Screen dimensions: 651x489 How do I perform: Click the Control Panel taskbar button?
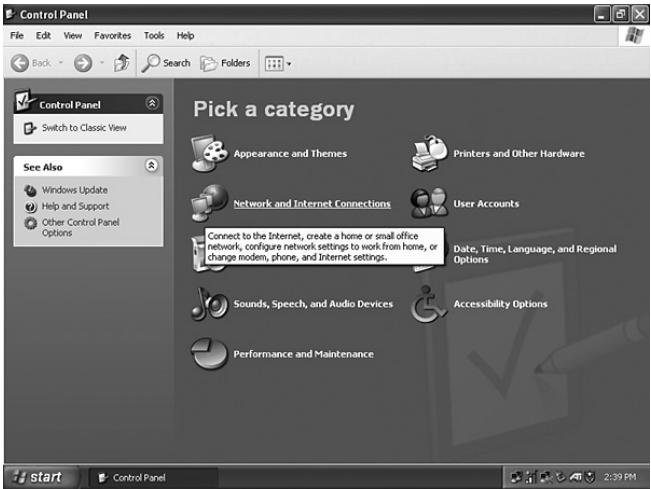(153, 478)
